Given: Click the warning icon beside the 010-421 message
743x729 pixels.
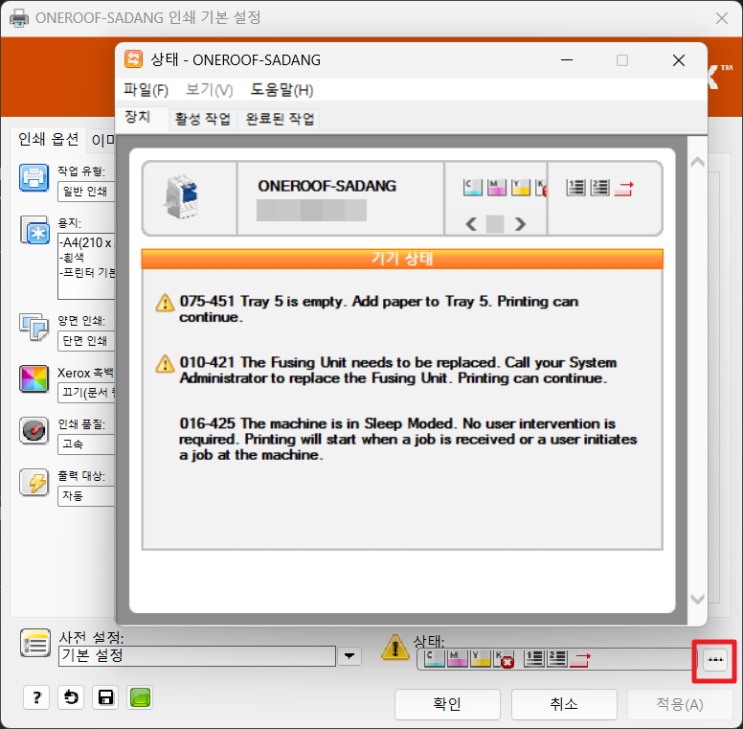Looking at the screenshot, I should (x=165, y=364).
